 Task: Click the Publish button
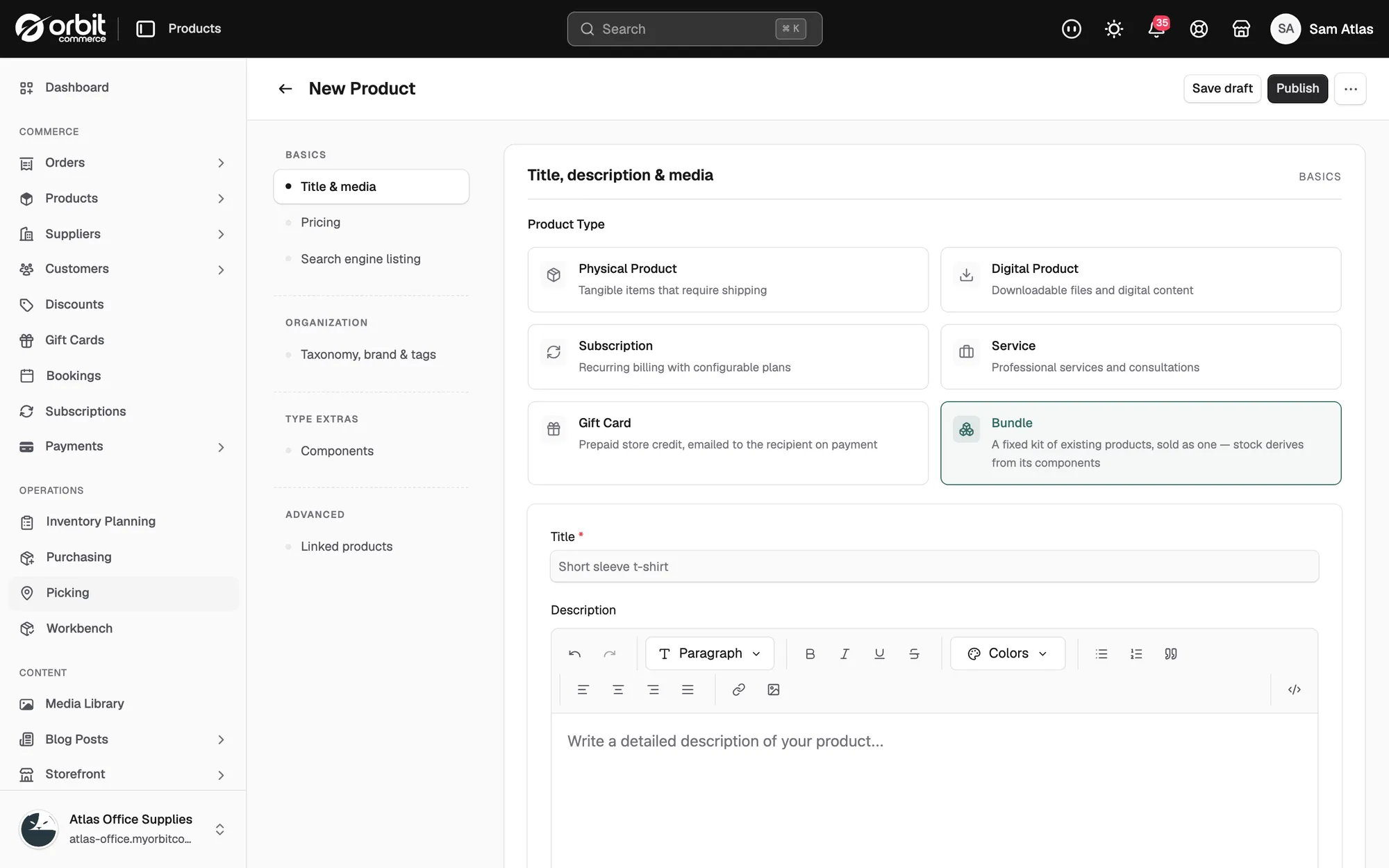(x=1297, y=88)
